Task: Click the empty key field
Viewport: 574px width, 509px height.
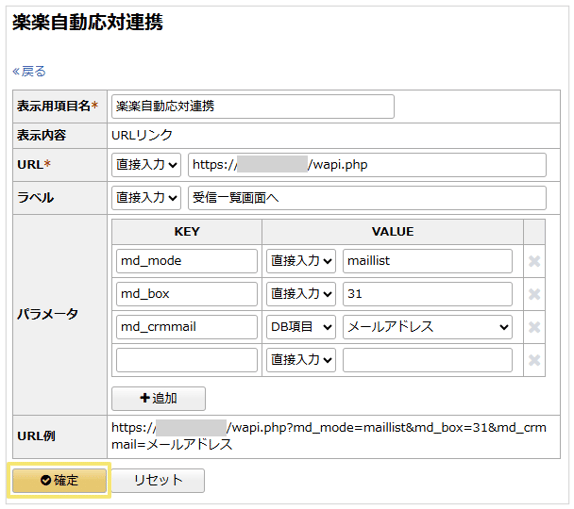Action: click(x=187, y=360)
